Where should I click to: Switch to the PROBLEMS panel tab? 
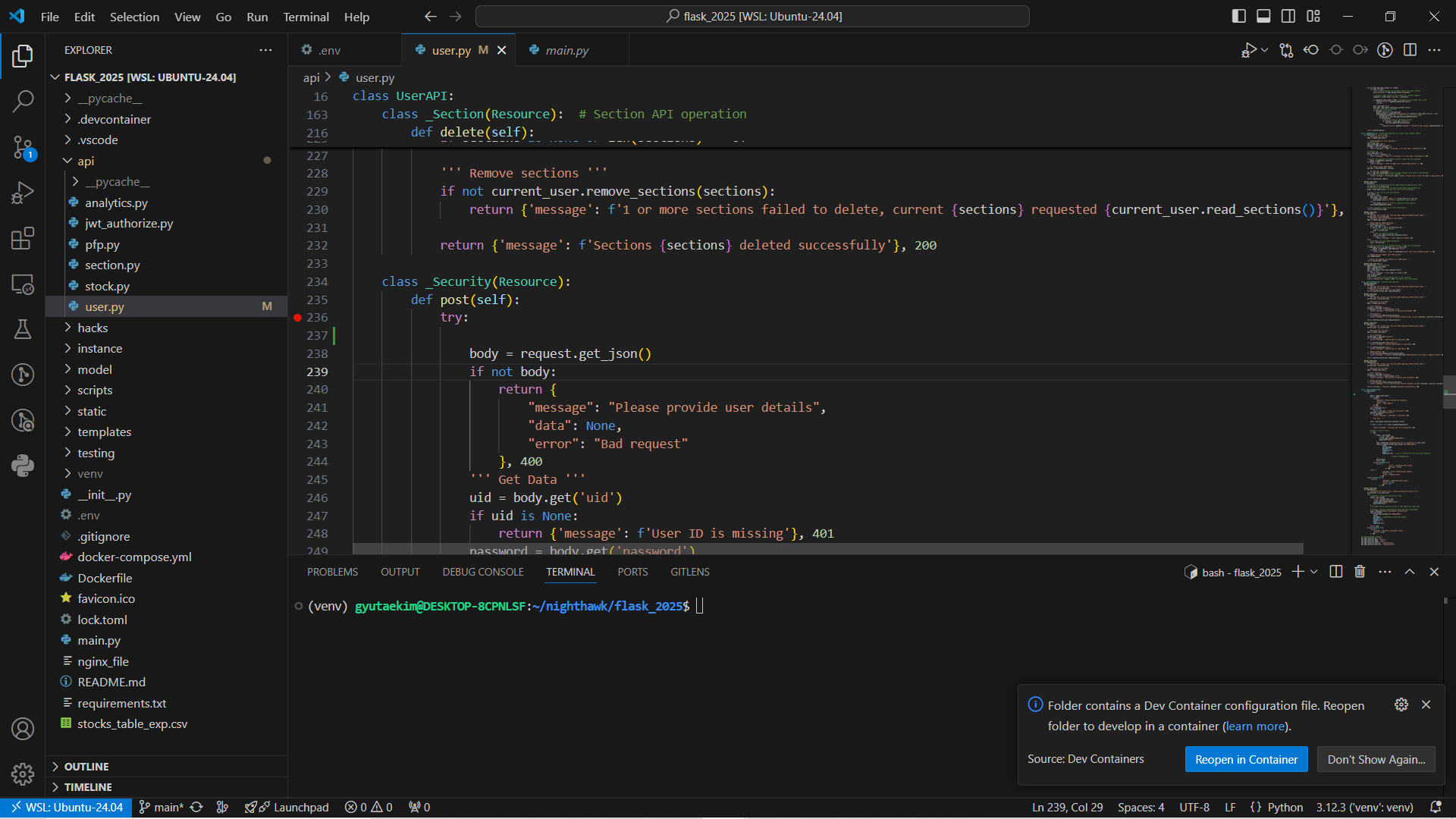tap(332, 572)
